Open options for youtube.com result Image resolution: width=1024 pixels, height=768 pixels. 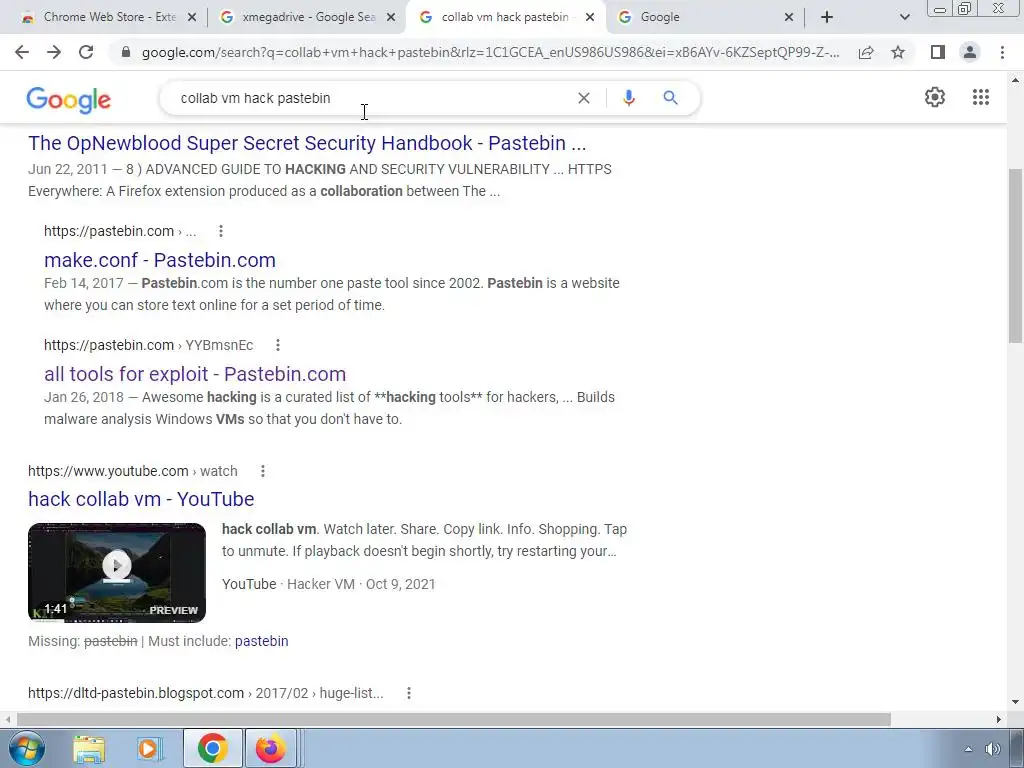point(263,471)
